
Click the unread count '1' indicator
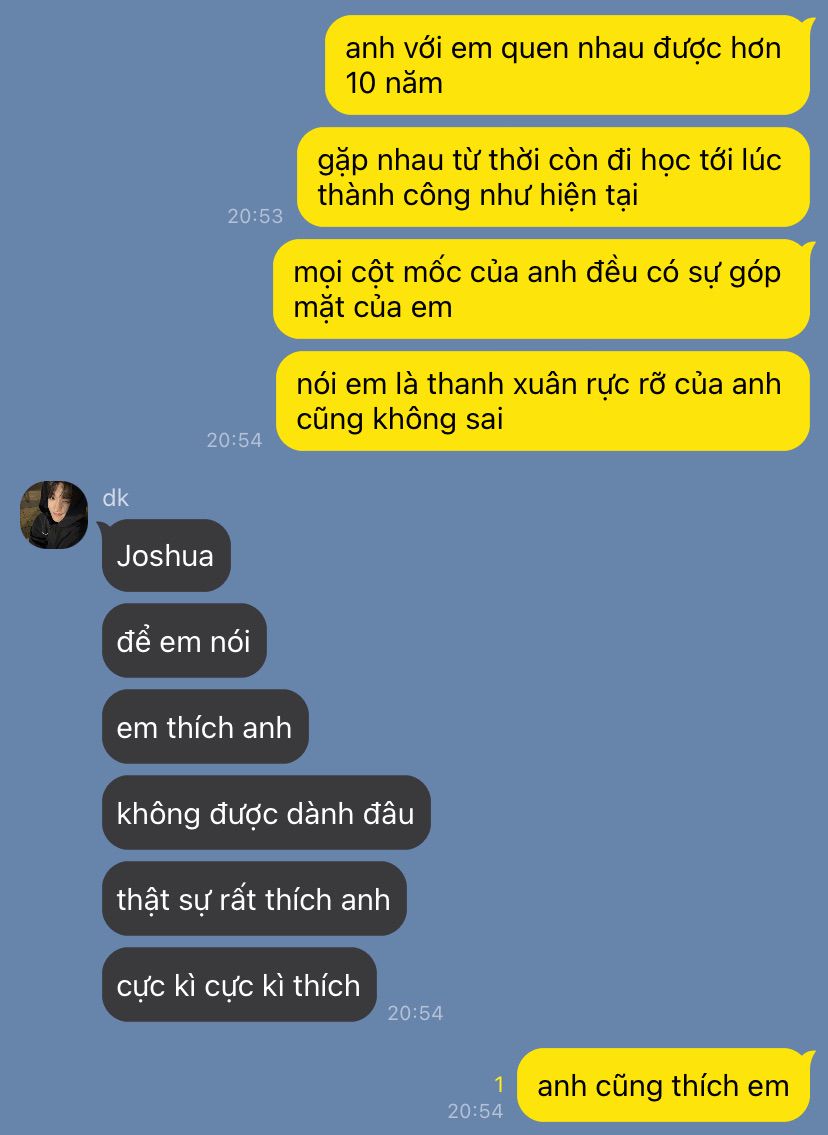(499, 1084)
